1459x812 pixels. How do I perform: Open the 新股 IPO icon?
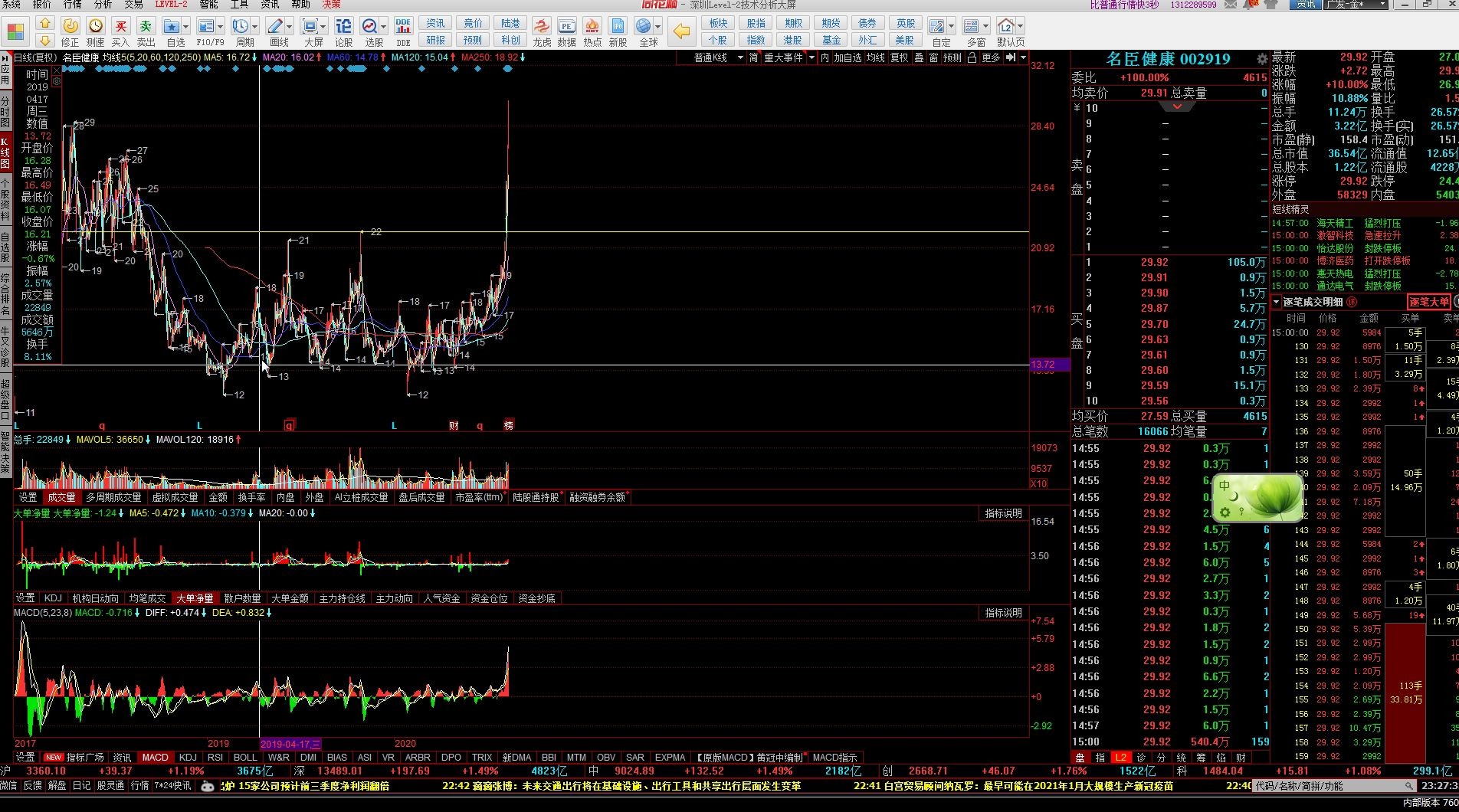pos(618,26)
